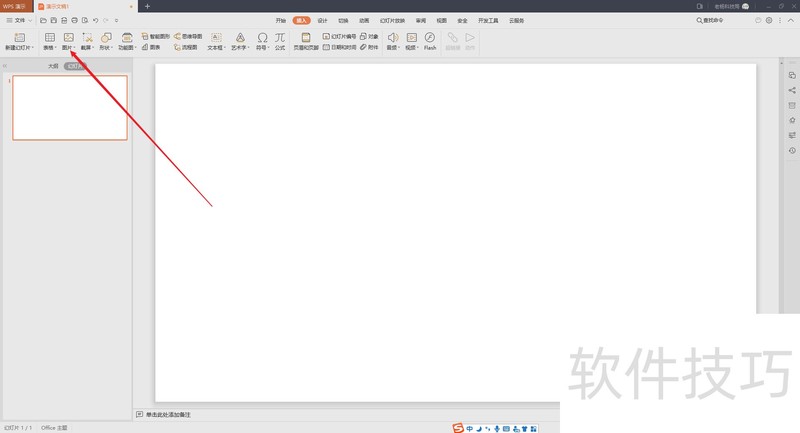Screen dimensions: 800x433
Task: Click the Sogou input method S icon
Action: click(x=458, y=428)
